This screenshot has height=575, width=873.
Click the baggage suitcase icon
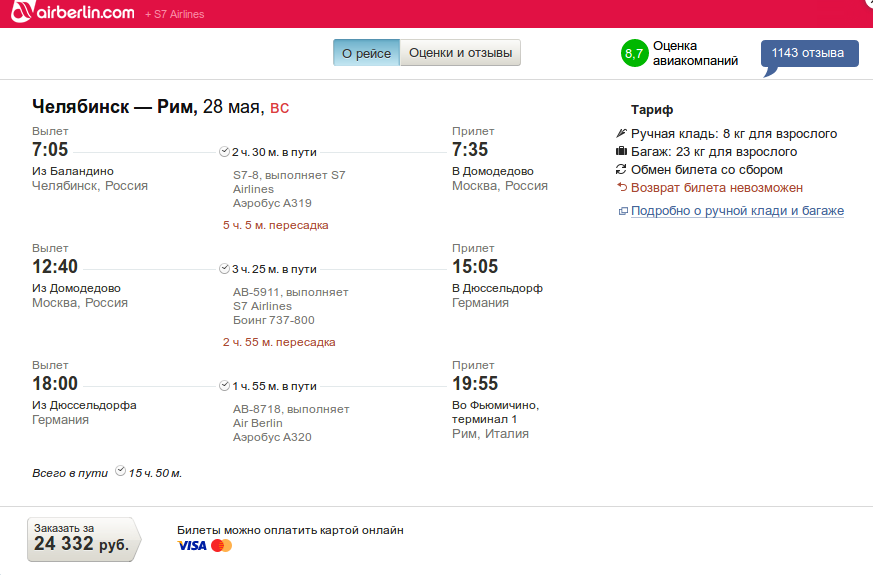[621, 151]
